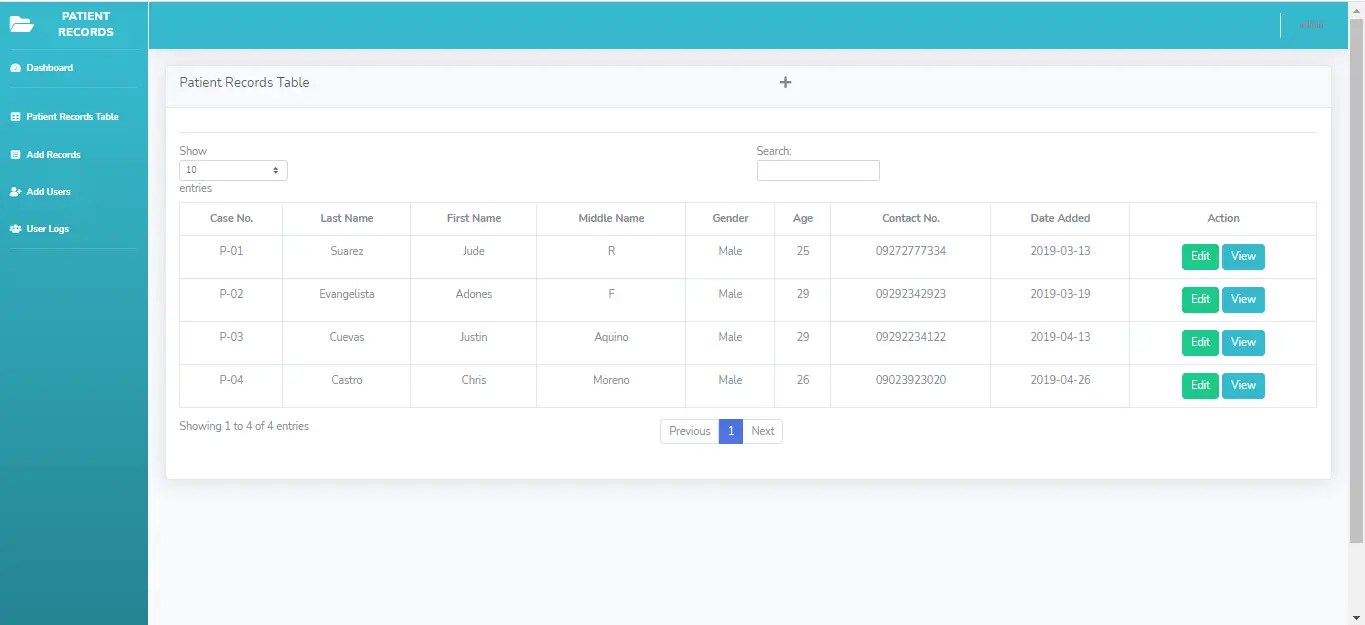Click the Patient Records Table grid icon
Screen dimensions: 1365x625
13,116
